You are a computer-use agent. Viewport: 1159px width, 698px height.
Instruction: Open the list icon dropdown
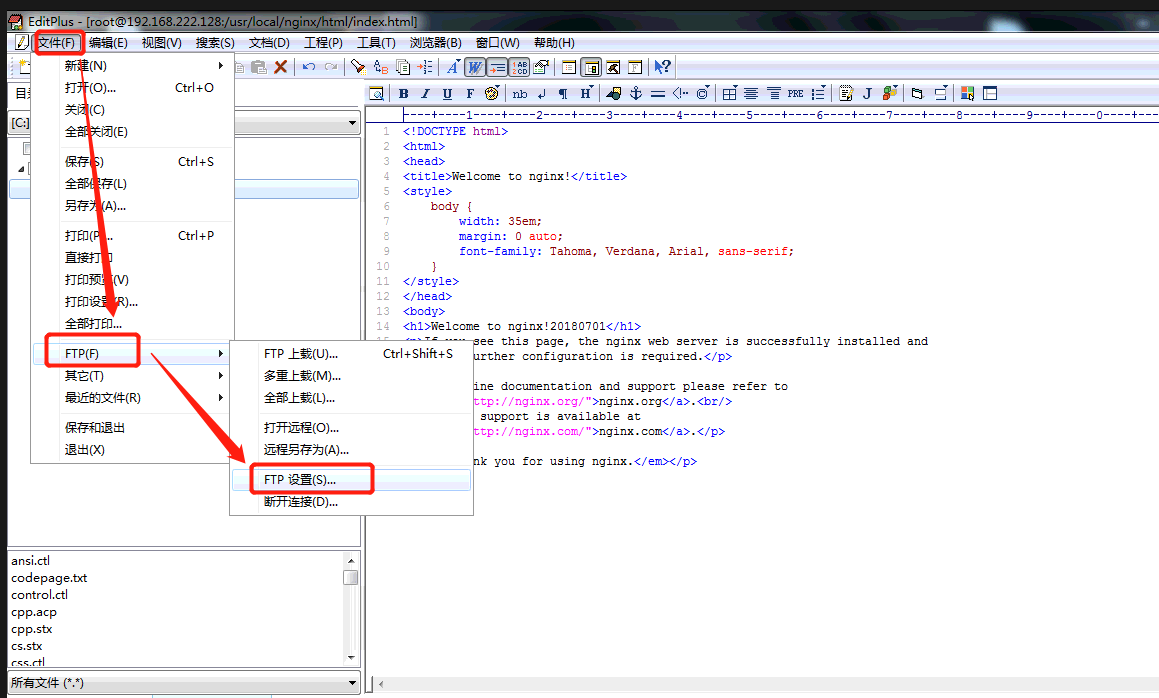pyautogui.click(x=818, y=93)
